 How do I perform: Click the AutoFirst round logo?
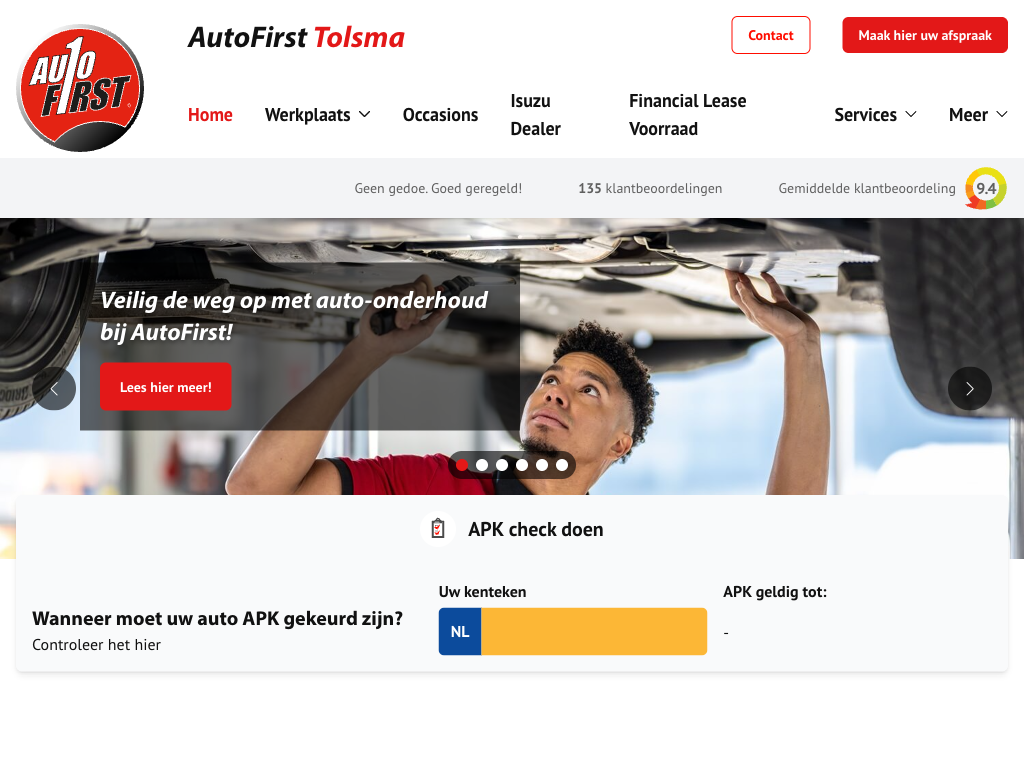click(80, 88)
